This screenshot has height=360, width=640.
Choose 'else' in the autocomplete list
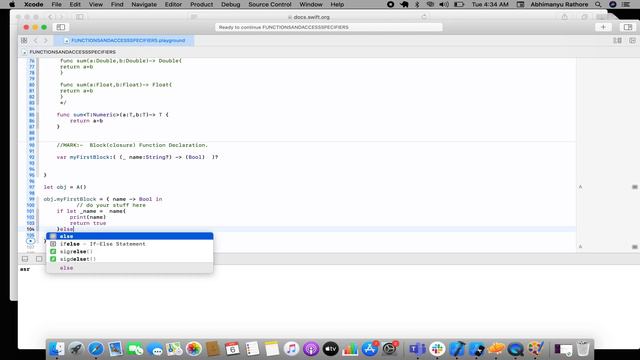[x=130, y=236]
